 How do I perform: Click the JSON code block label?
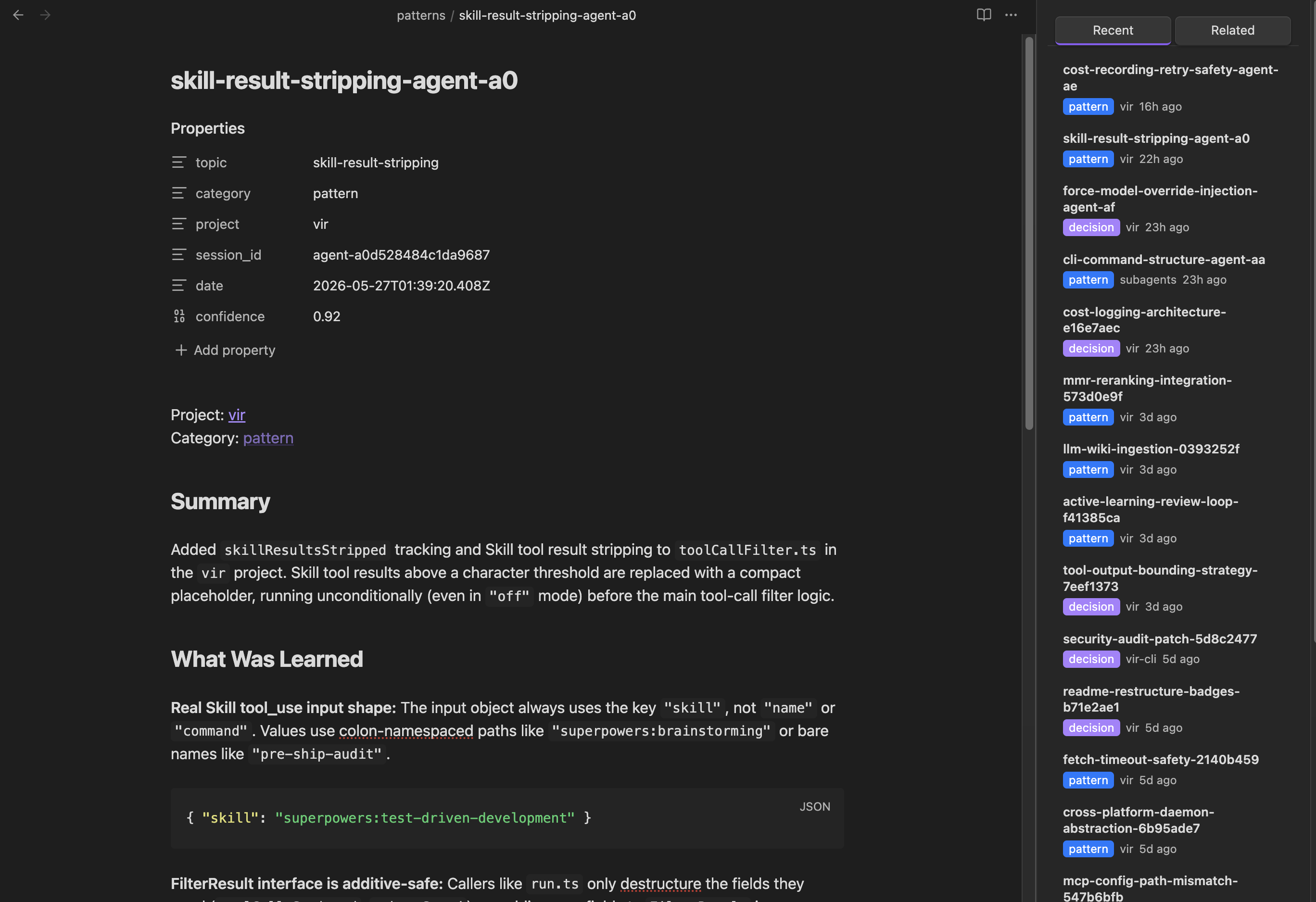tap(815, 806)
